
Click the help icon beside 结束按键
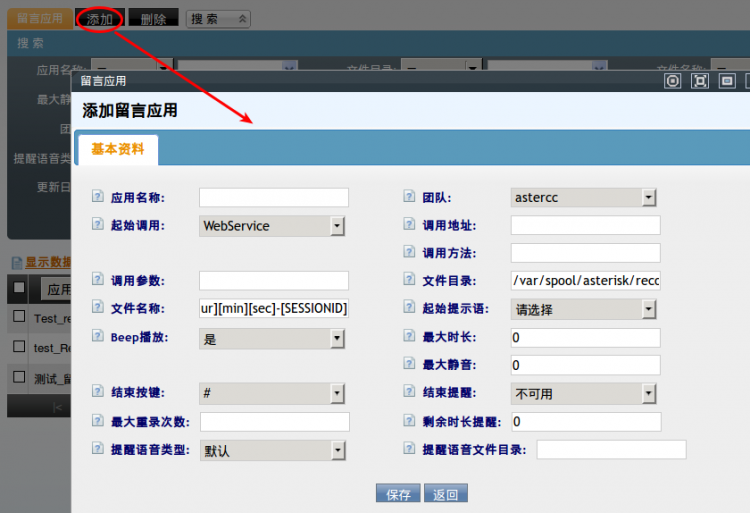[x=98, y=393]
